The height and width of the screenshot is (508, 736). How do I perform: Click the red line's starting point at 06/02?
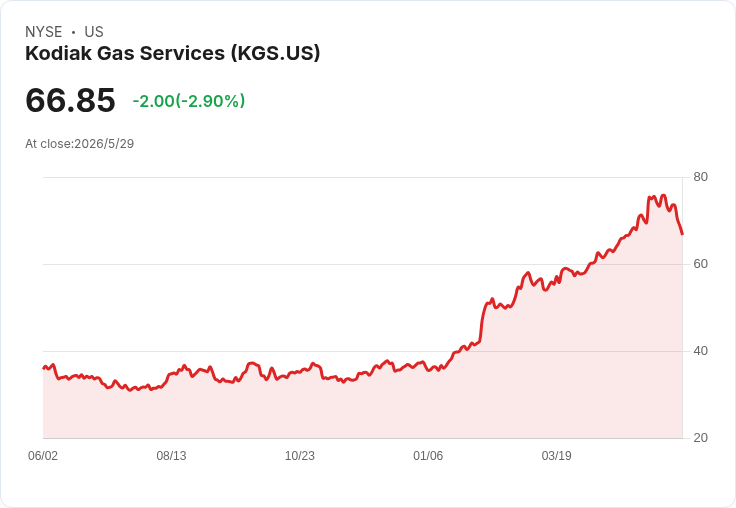pyautogui.click(x=44, y=368)
